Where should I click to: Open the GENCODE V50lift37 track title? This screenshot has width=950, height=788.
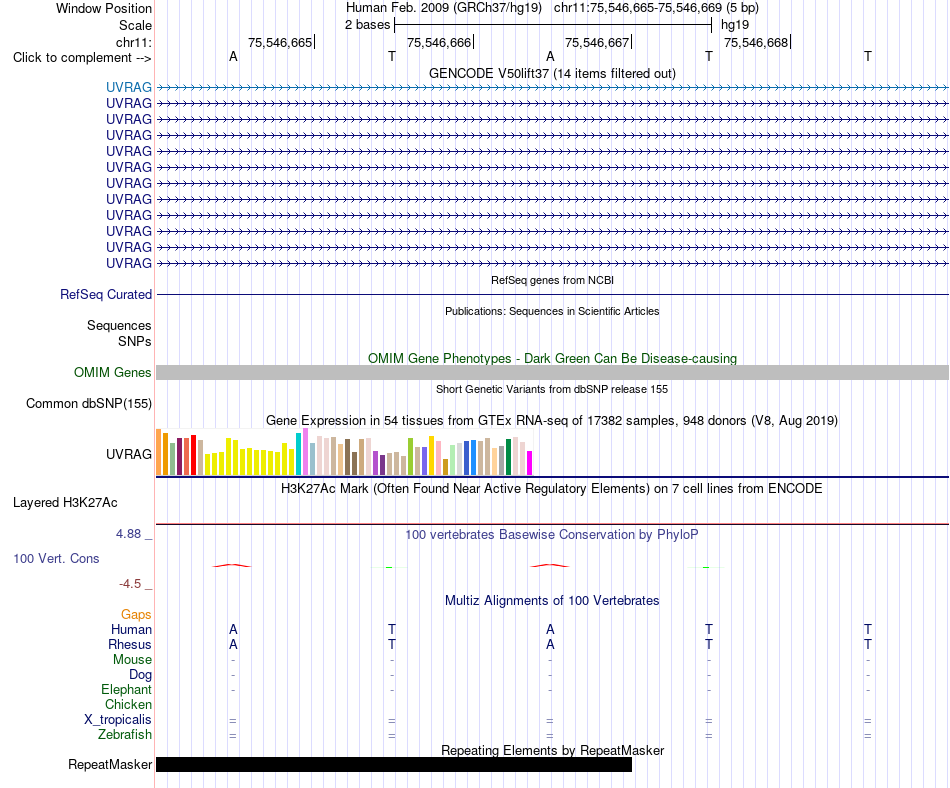pos(552,73)
